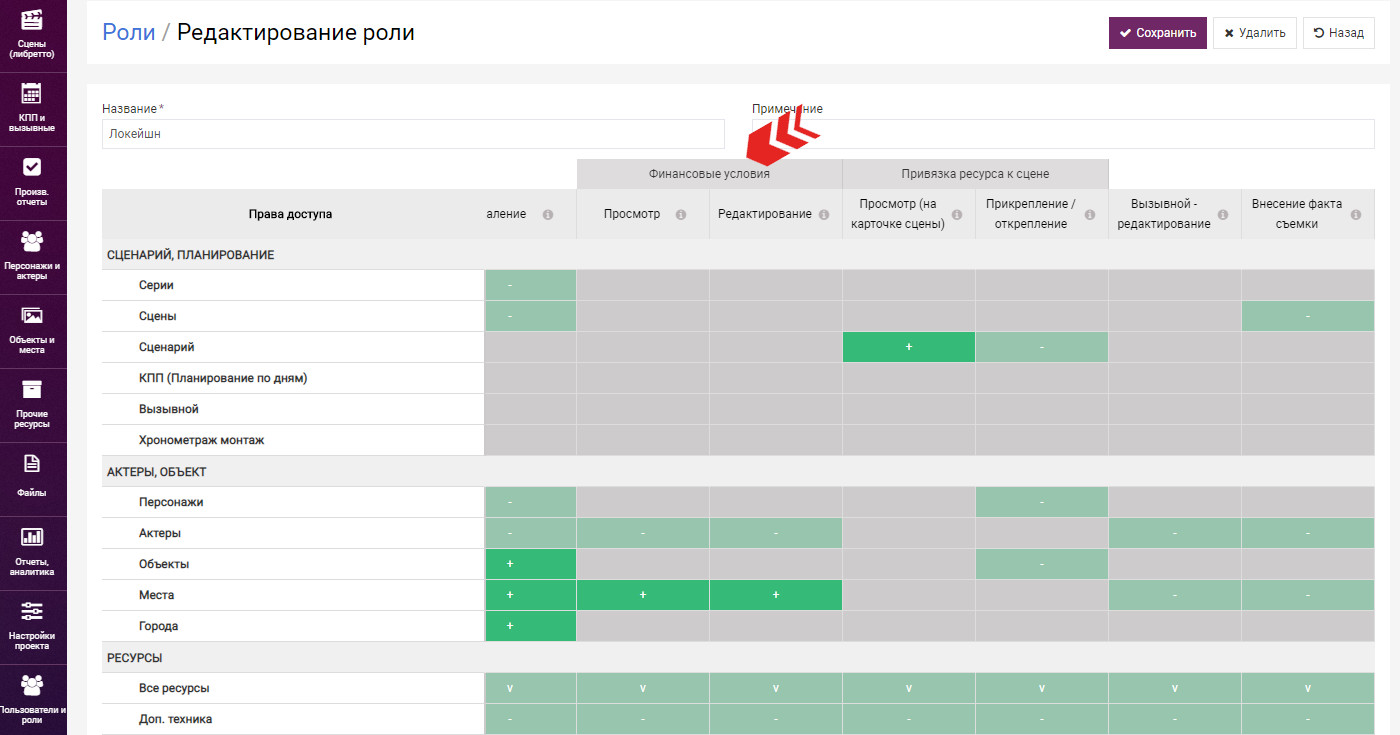Open Объекты и места sidebar section
Screen dimensions: 1400x735
[33, 331]
